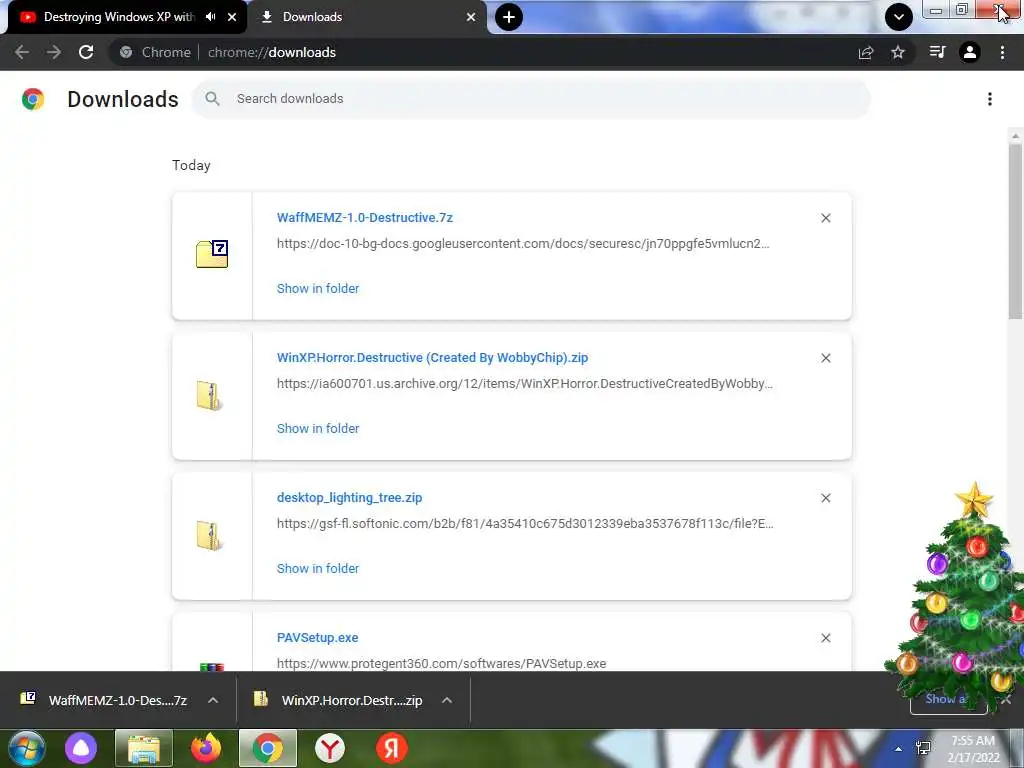Image resolution: width=1024 pixels, height=768 pixels.
Task: Open the Windows Start button
Action: (27, 748)
